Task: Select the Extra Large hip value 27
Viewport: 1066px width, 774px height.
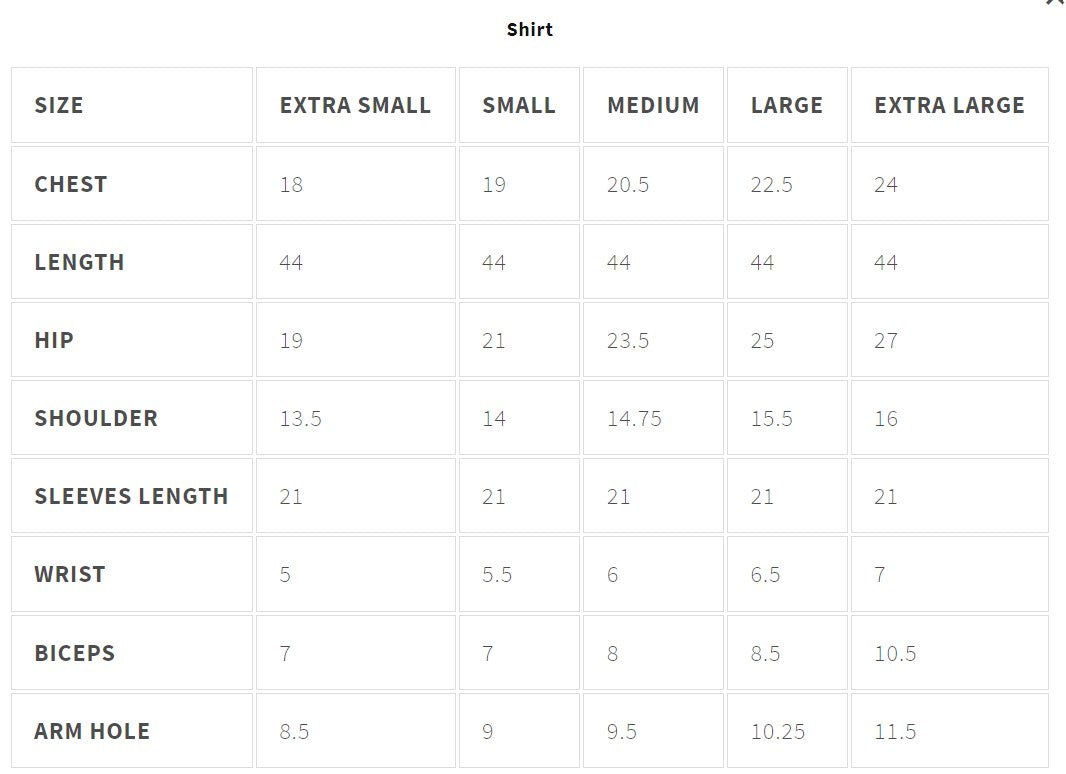Action: pyautogui.click(x=886, y=340)
